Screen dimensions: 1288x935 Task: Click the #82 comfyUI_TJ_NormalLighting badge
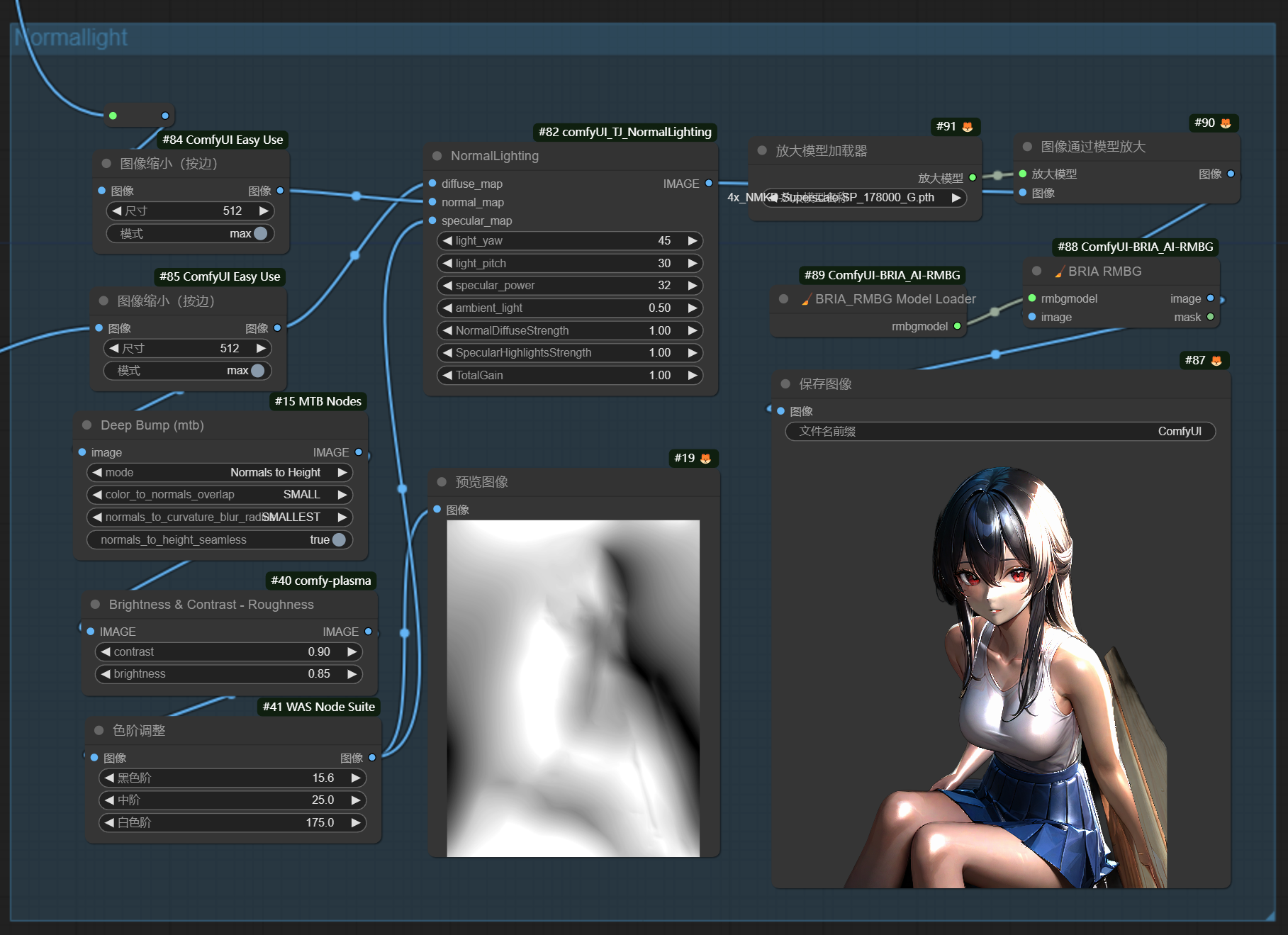tap(625, 132)
